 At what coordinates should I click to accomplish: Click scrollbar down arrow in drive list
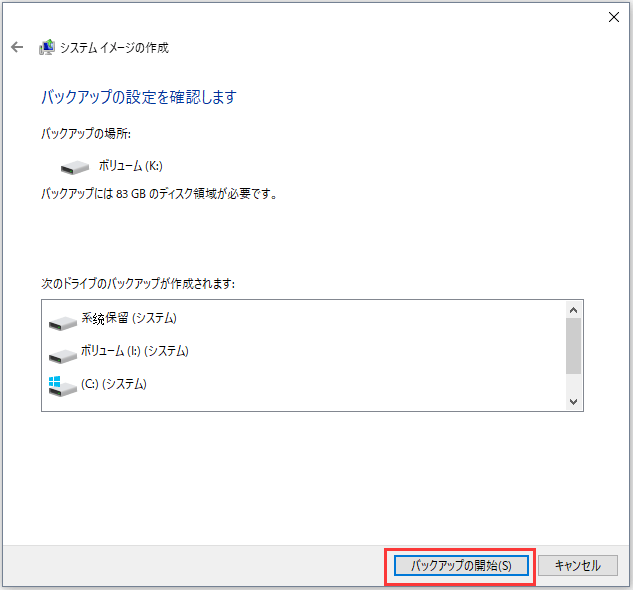[573, 401]
